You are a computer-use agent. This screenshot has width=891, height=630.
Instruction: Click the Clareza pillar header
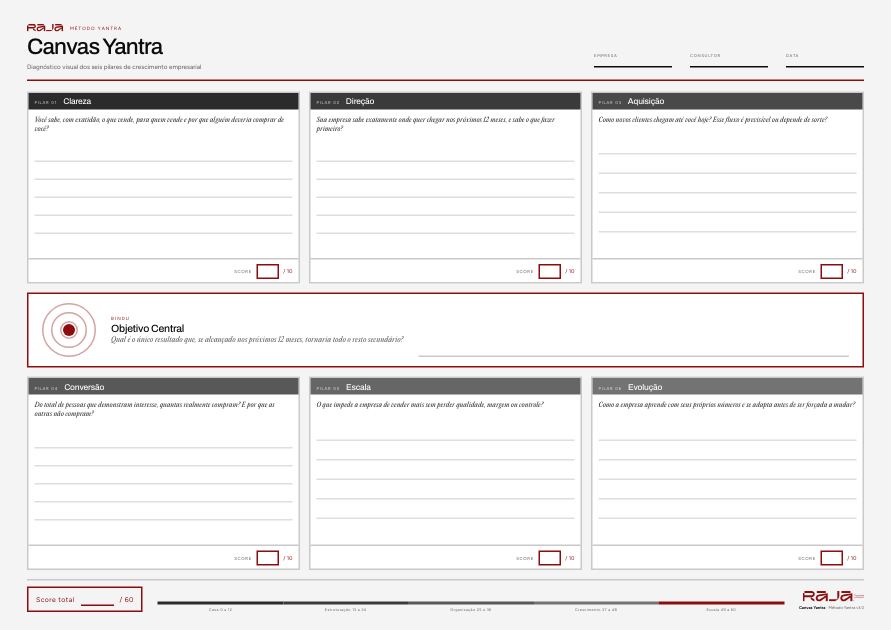pos(163,101)
